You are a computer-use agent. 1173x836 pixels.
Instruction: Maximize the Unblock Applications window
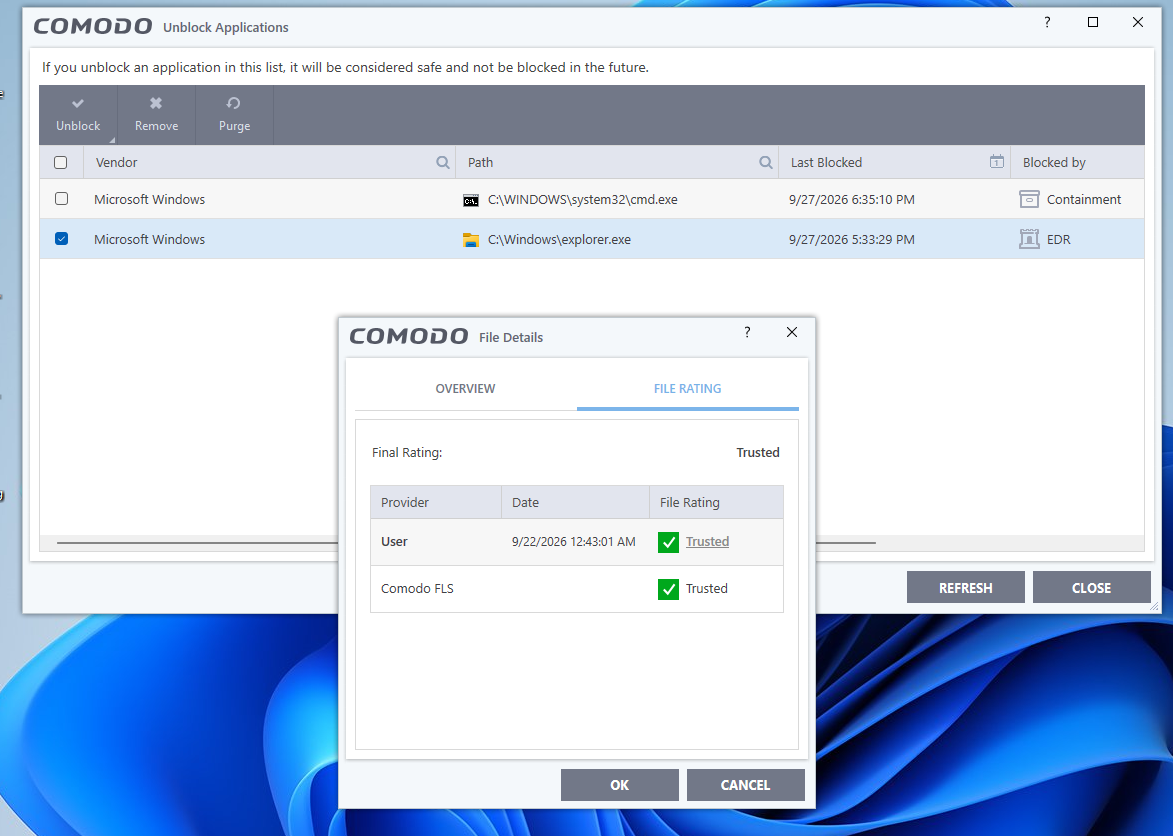(1092, 22)
